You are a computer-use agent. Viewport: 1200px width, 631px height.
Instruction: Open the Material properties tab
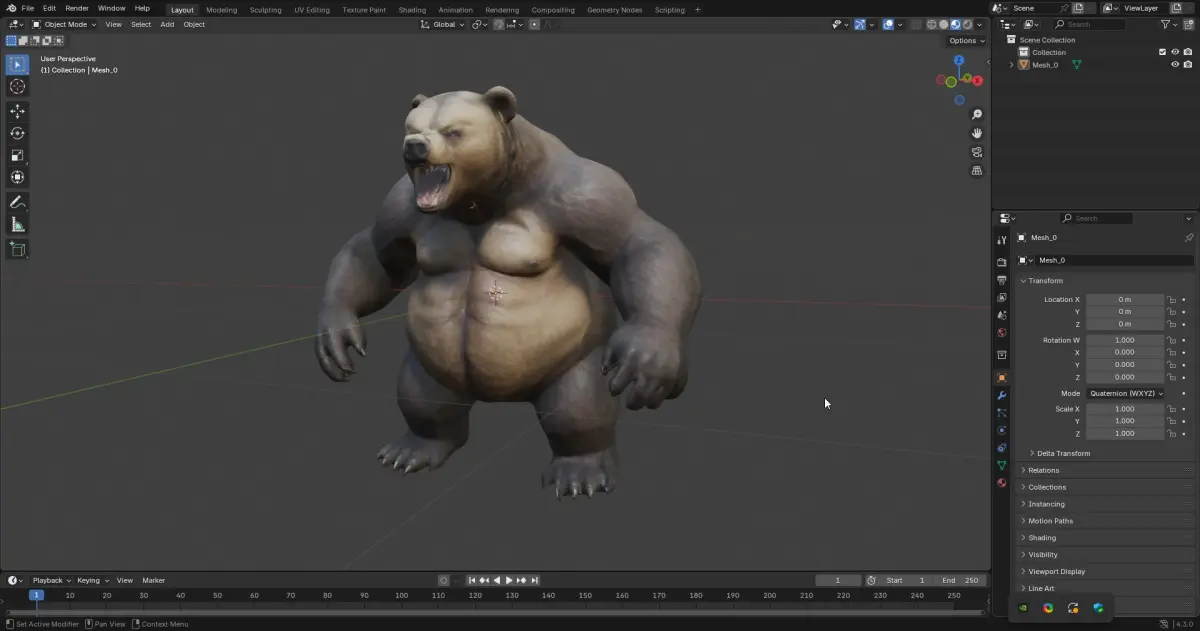[x=1001, y=482]
